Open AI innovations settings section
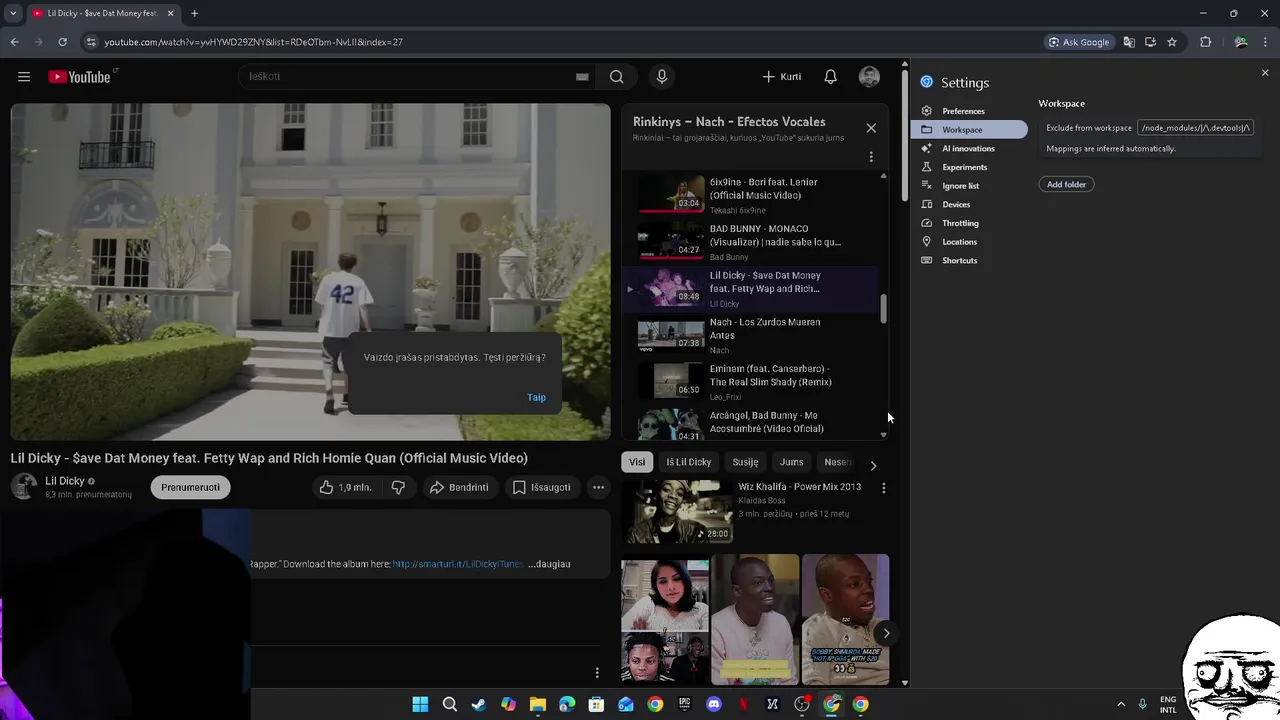Viewport: 1280px width, 720px height. 969,148
